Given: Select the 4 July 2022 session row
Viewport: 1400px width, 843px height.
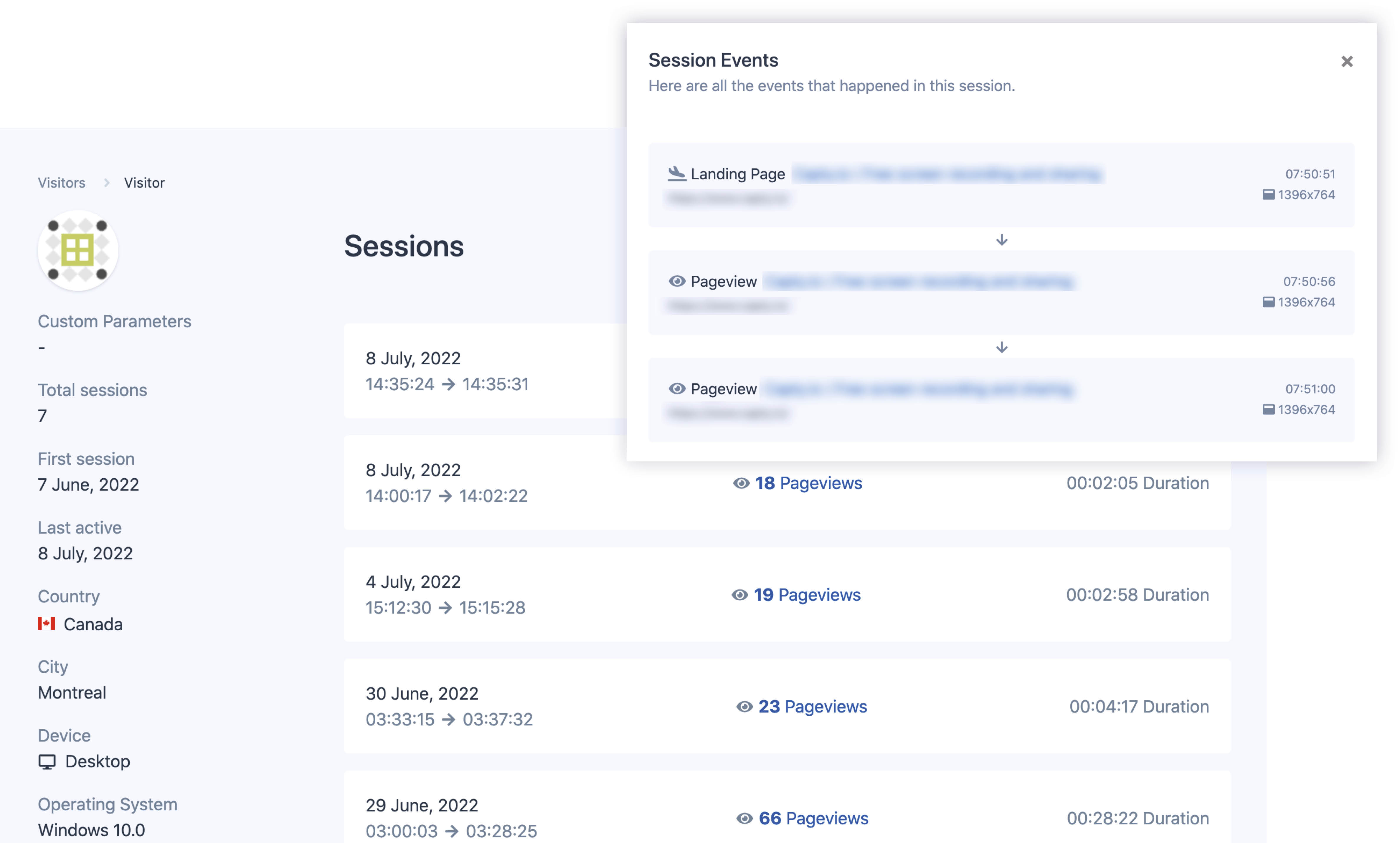Looking at the screenshot, I should coord(787,595).
